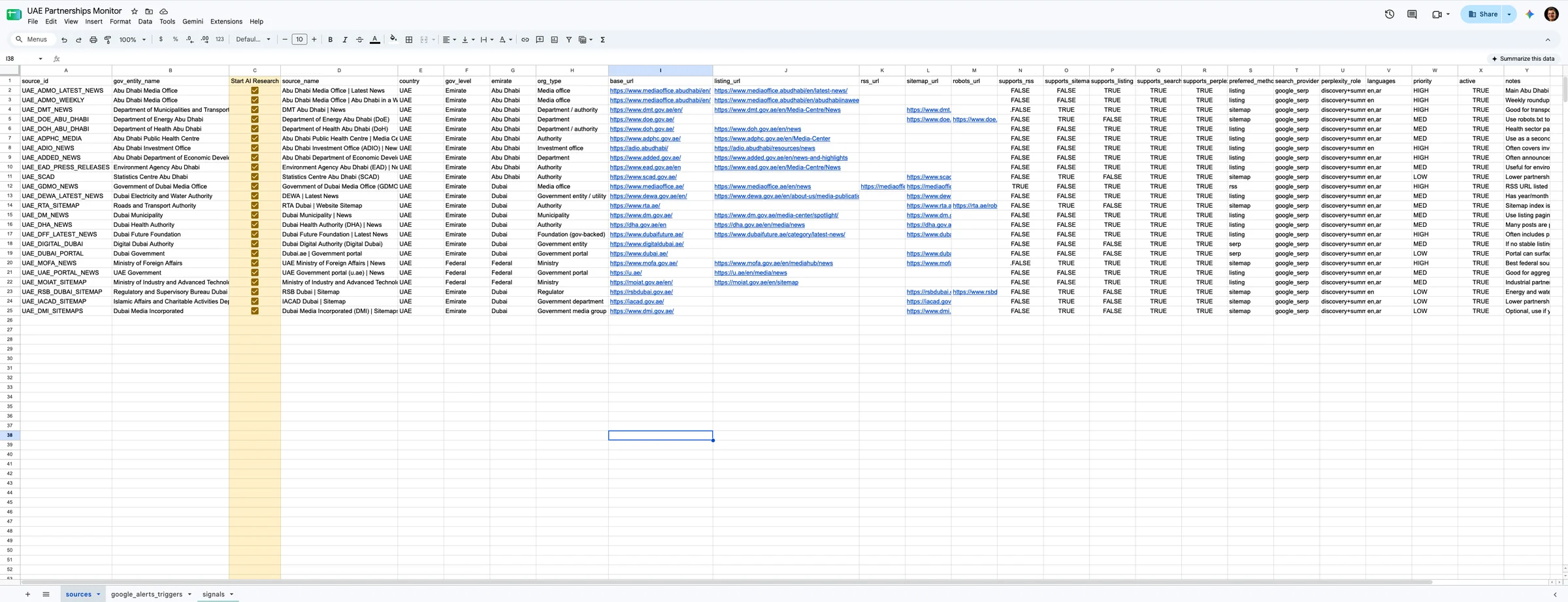Screen dimensions: 1568x602
Task: Open the https://www.doh.gov.ae/ base_url link
Action: pyautogui.click(x=642, y=129)
